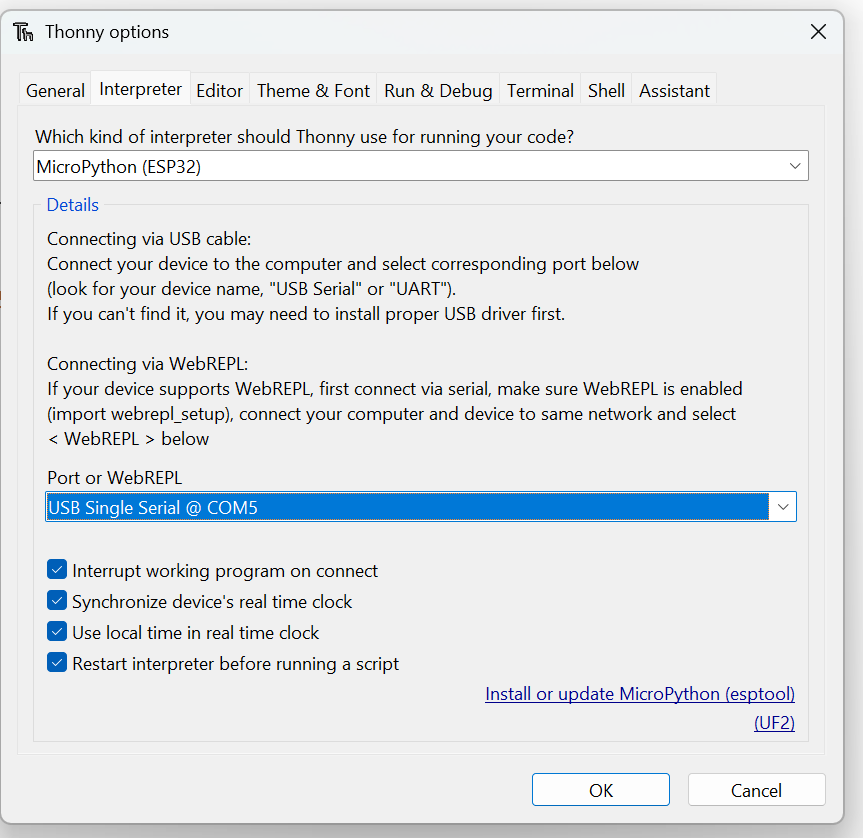Dismiss the dialog with Cancel
This screenshot has height=838, width=863.
(x=756, y=789)
